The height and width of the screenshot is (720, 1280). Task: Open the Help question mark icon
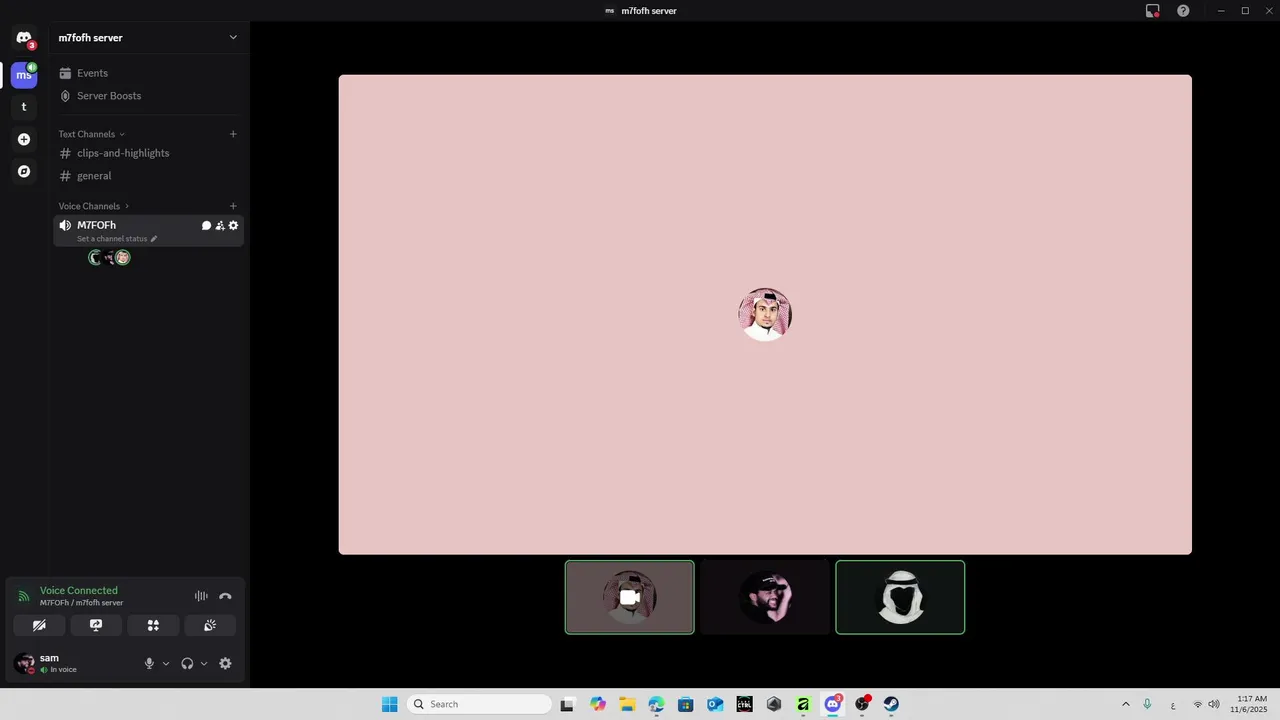click(x=1183, y=11)
